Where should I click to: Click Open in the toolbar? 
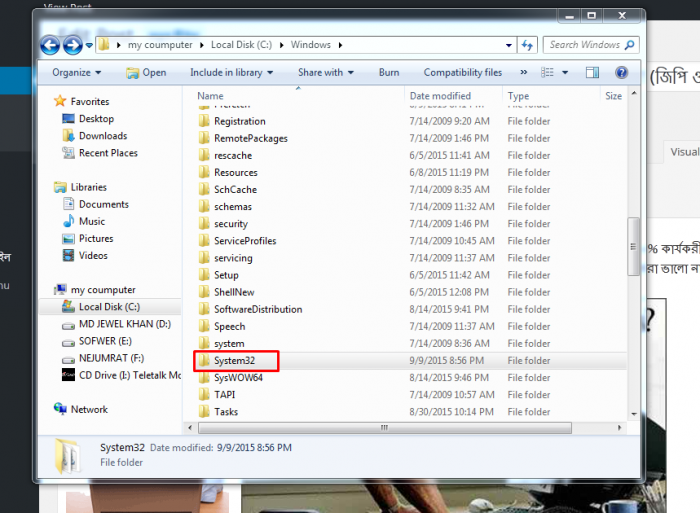146,72
